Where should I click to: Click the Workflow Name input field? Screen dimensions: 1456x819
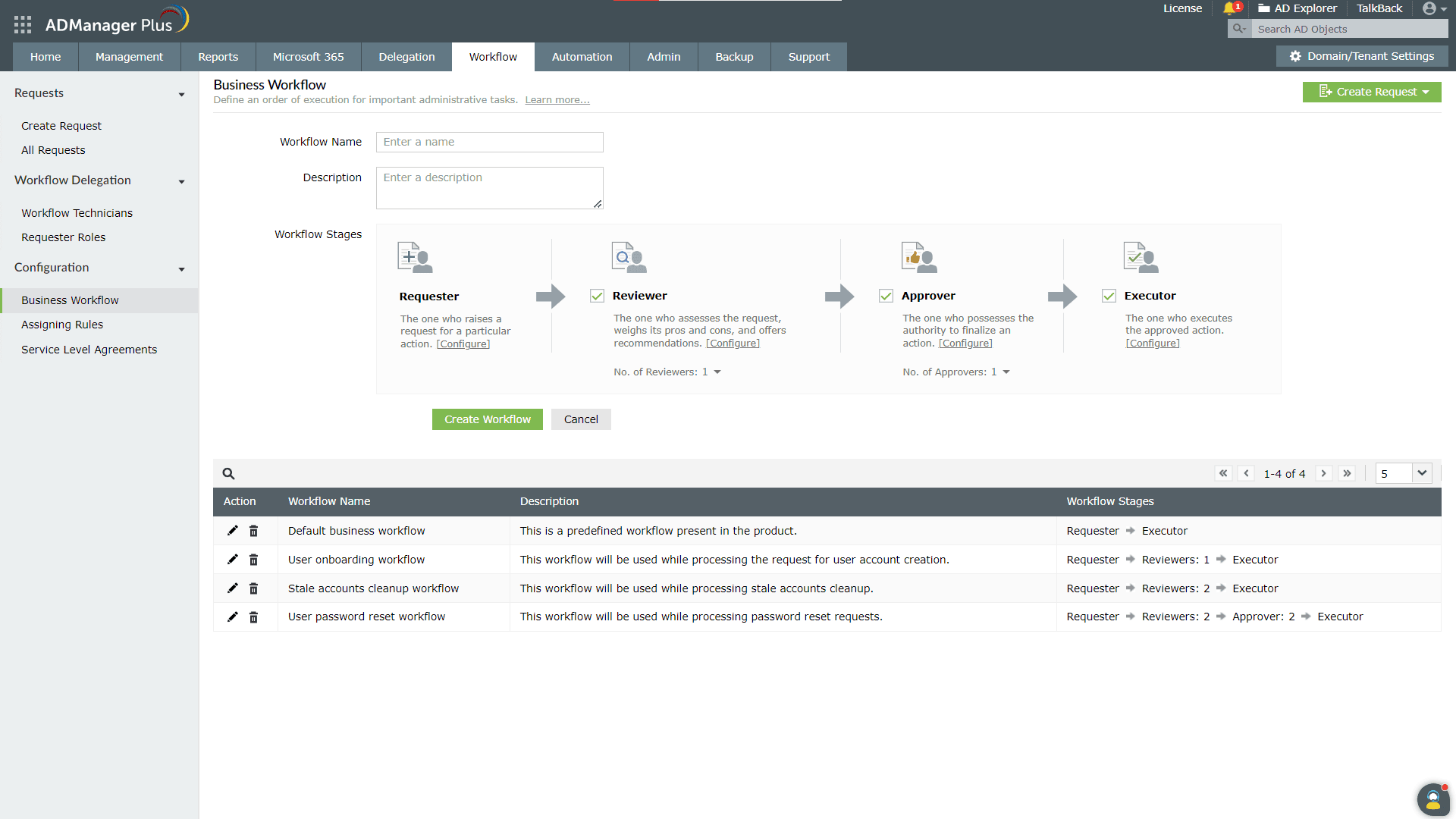(489, 142)
